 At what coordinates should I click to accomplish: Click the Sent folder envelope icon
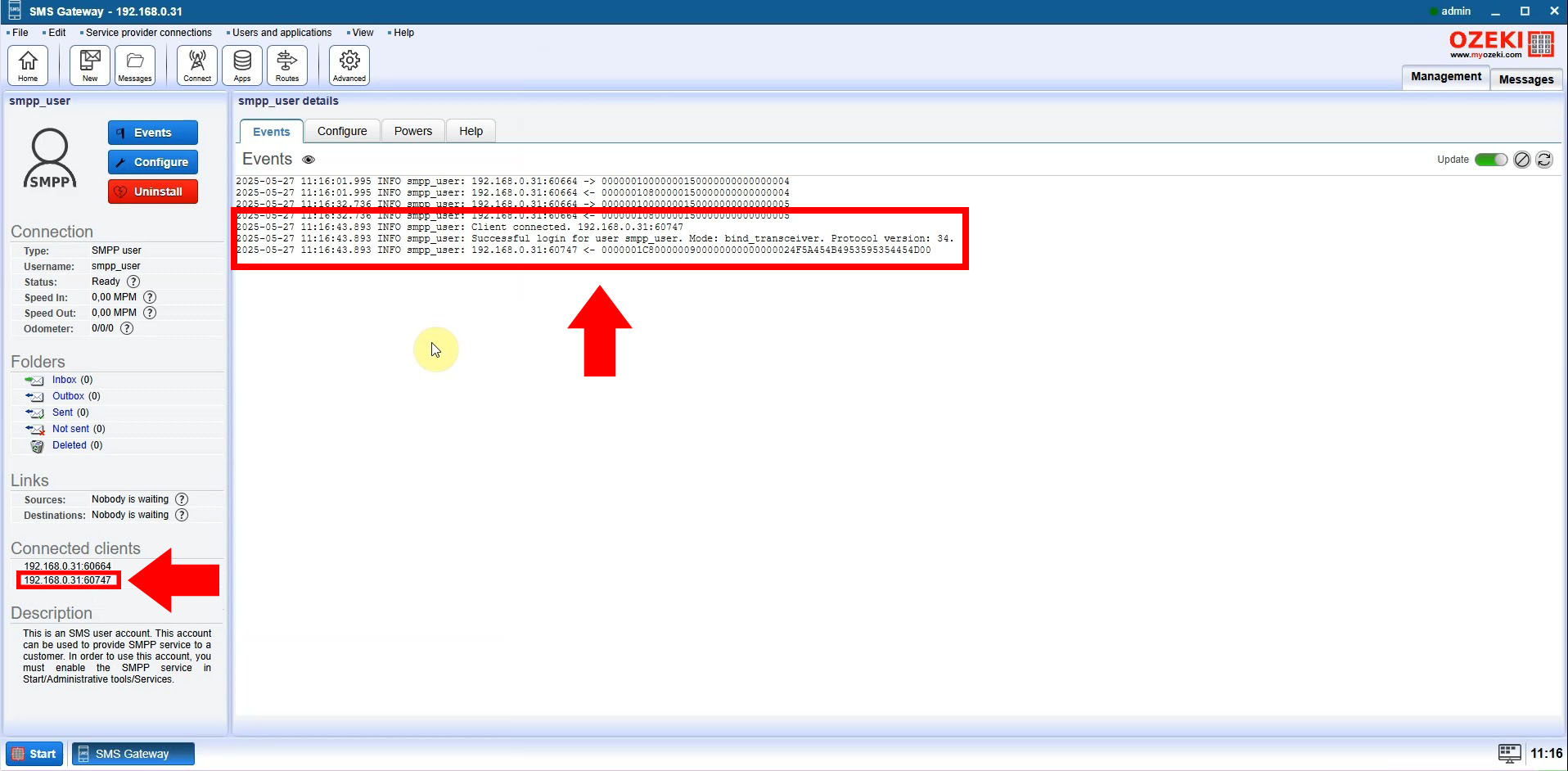34,413
